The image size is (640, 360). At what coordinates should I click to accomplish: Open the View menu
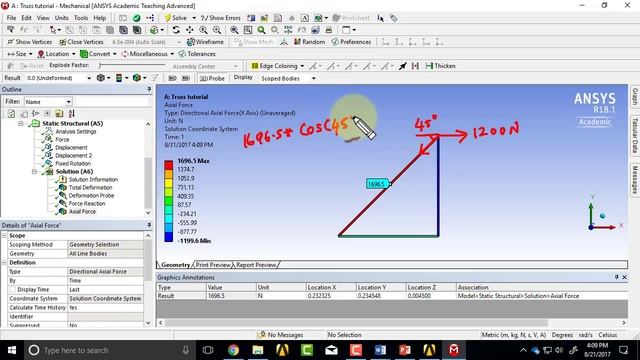pyautogui.click(x=43, y=18)
